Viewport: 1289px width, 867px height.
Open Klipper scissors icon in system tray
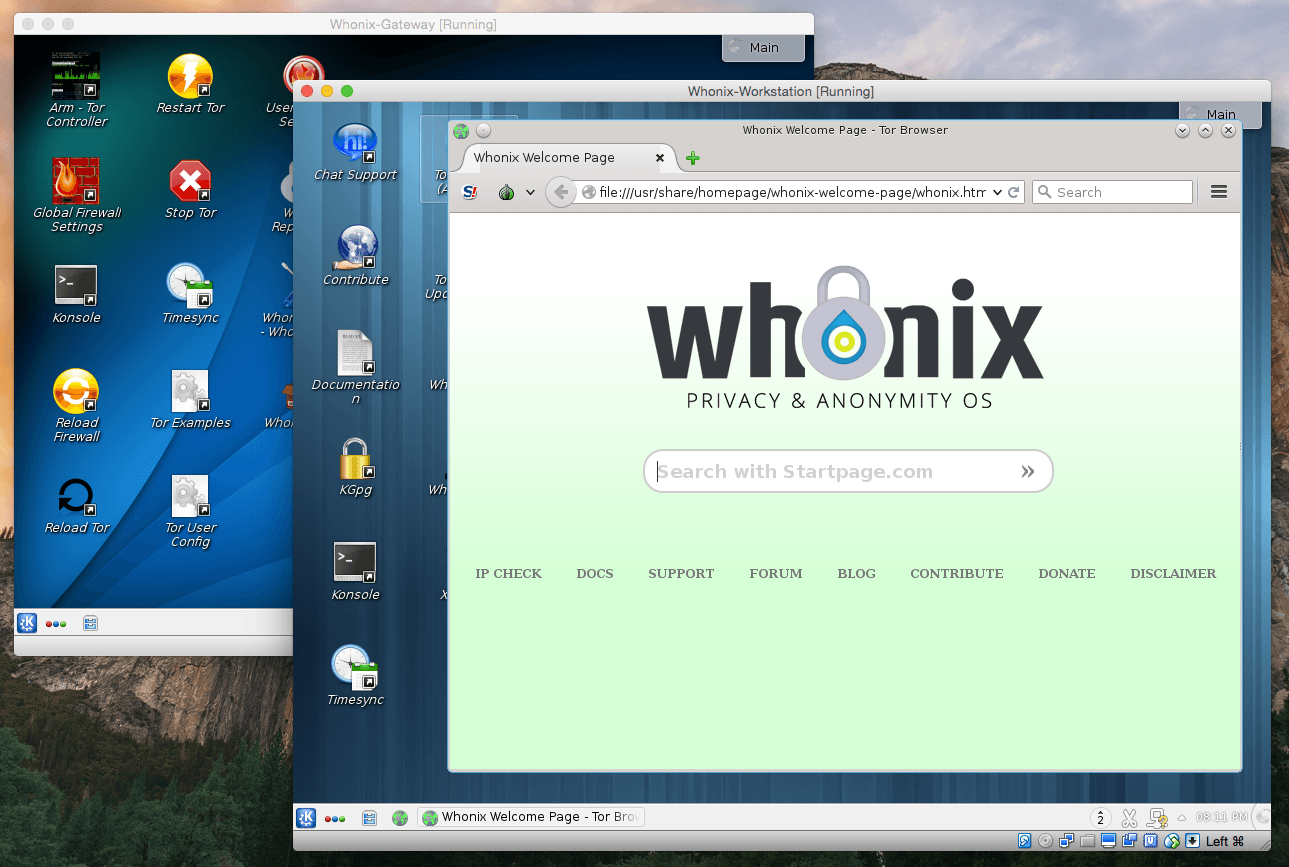(x=1129, y=817)
